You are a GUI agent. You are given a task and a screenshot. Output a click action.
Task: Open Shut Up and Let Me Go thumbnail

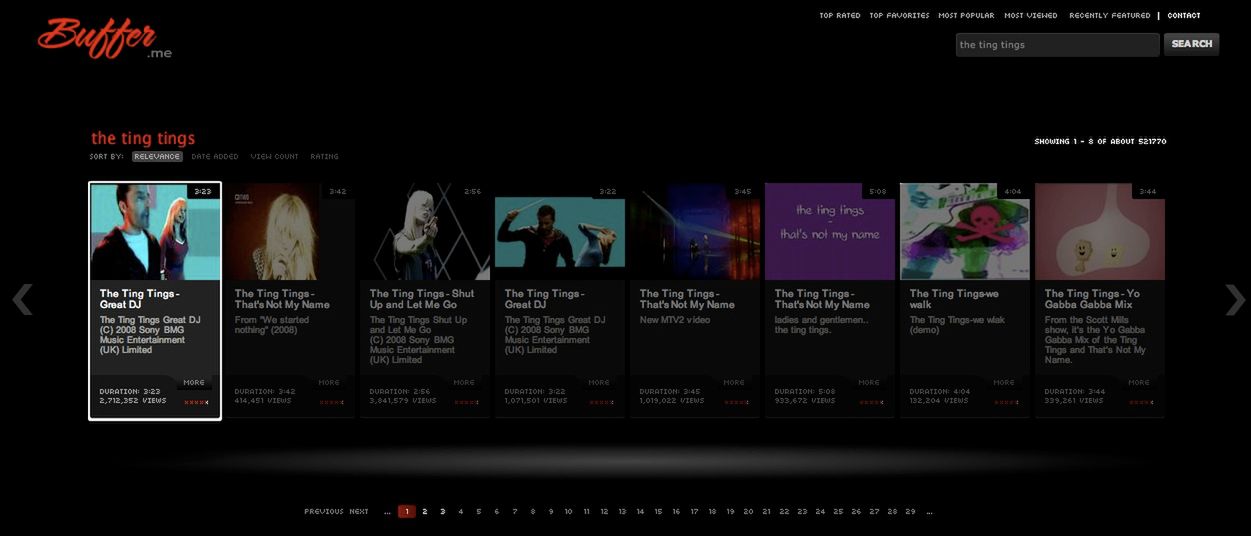[425, 231]
